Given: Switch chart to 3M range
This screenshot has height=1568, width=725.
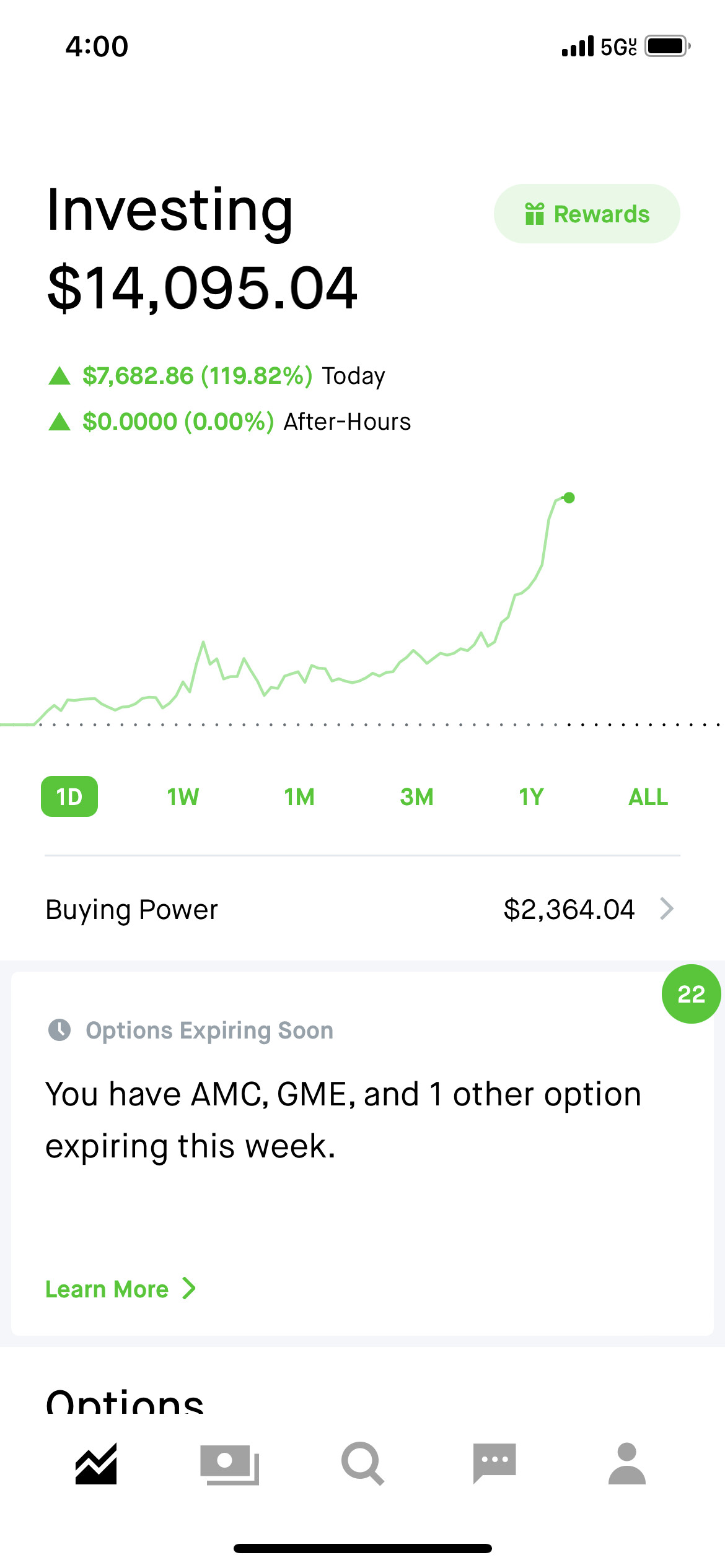Looking at the screenshot, I should [x=416, y=797].
